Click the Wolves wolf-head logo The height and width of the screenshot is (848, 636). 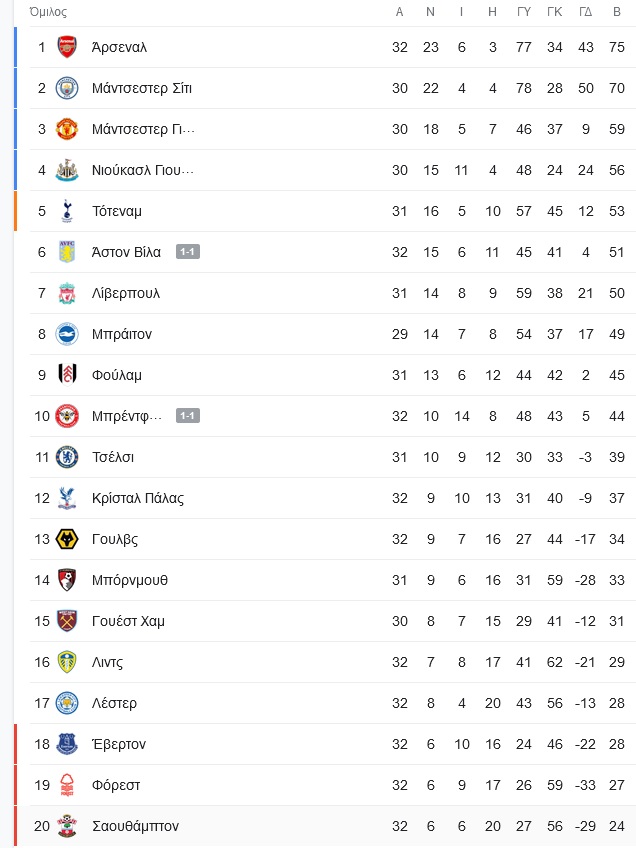tap(67, 539)
